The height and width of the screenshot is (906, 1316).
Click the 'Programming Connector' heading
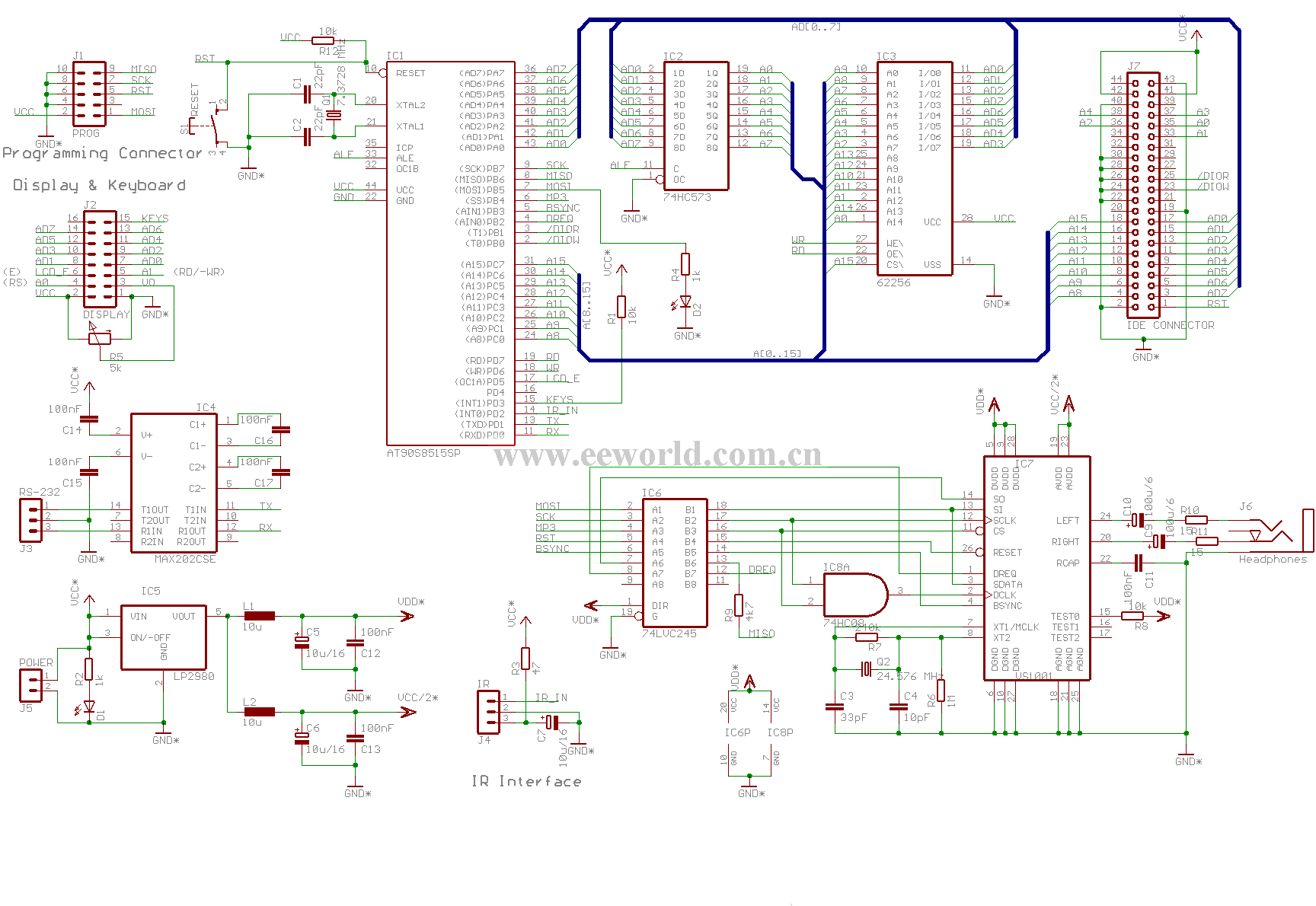103,153
